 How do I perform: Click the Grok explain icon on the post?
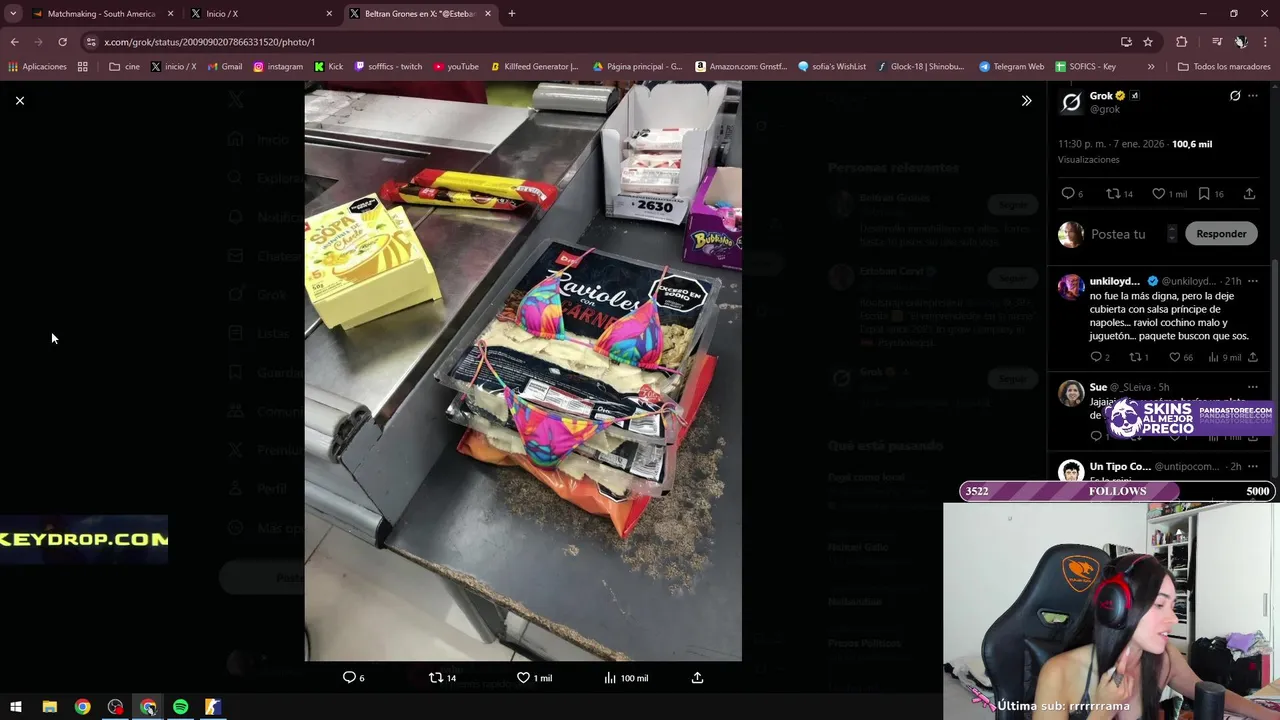pos(1235,96)
